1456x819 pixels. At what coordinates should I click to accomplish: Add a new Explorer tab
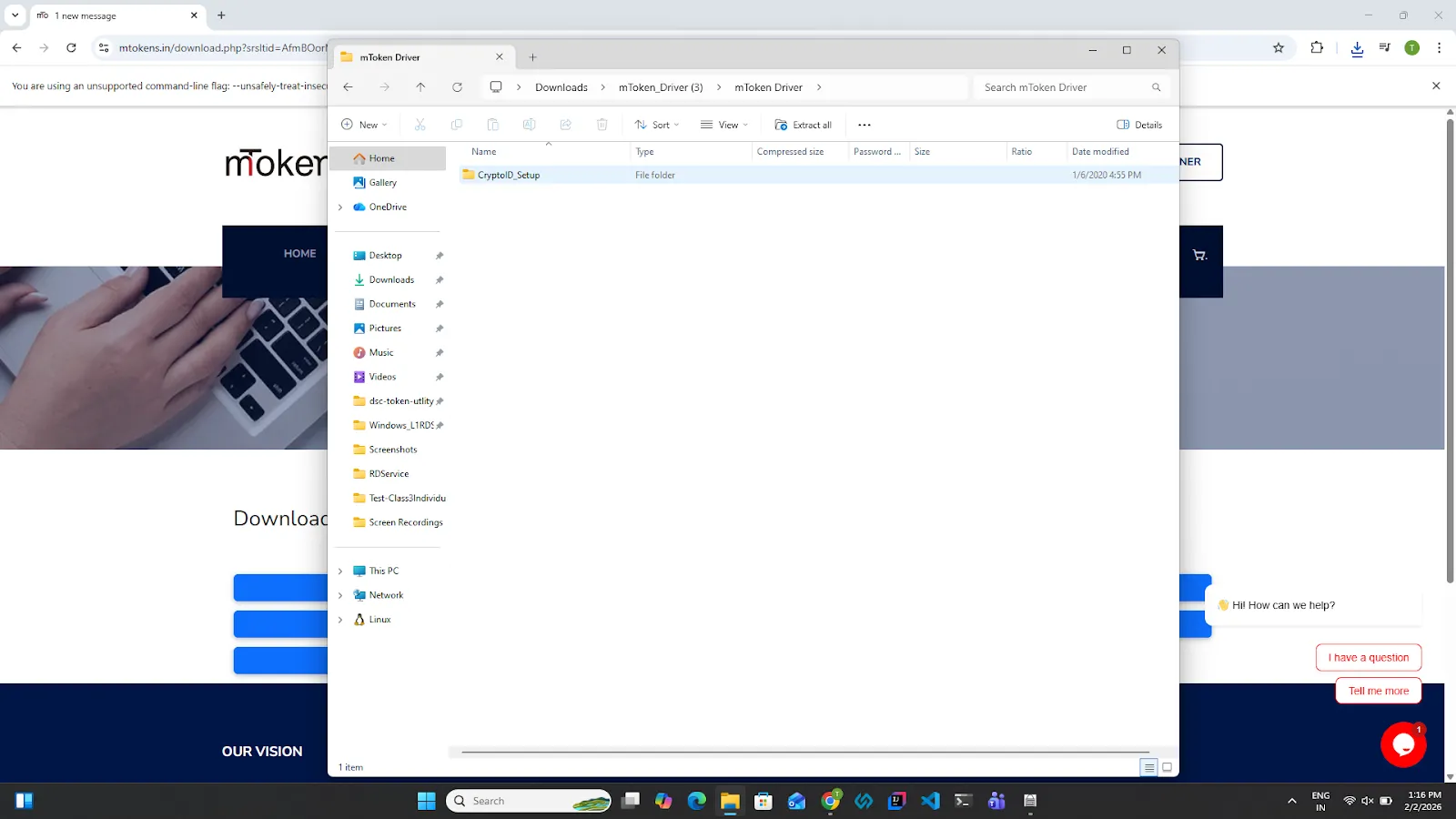click(533, 57)
